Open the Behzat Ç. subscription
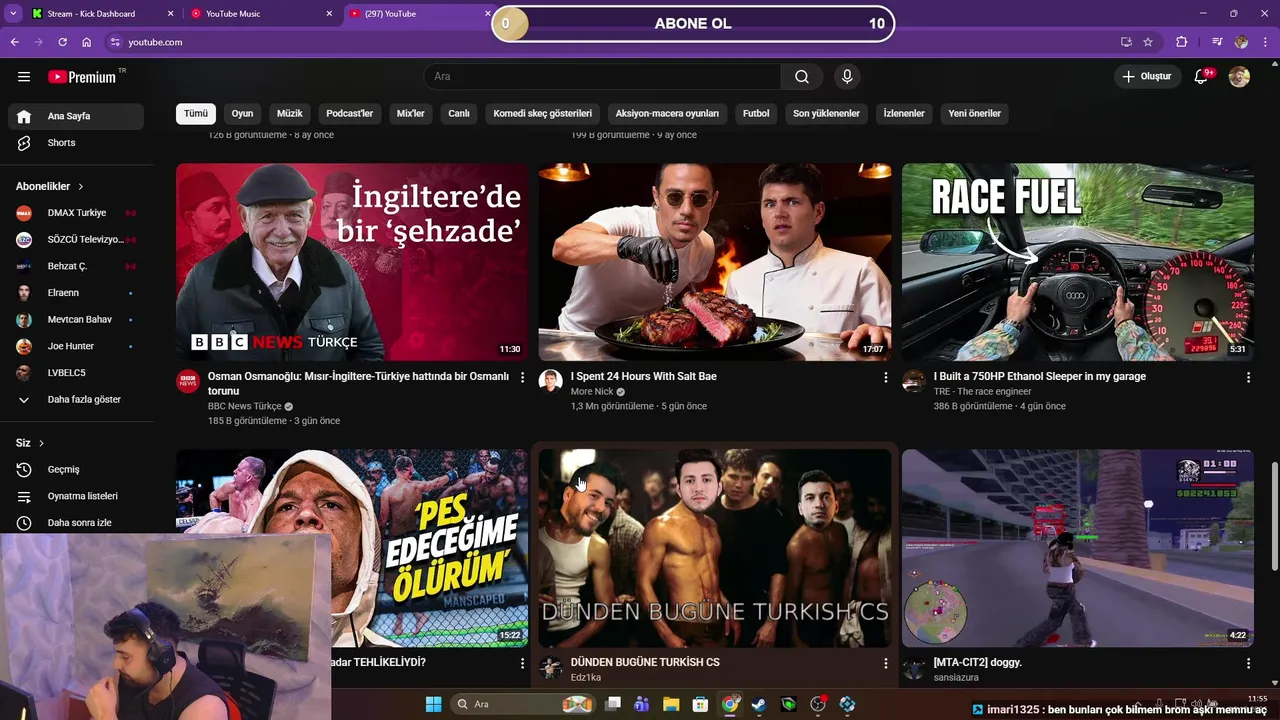The height and width of the screenshot is (720, 1280). tap(76, 266)
